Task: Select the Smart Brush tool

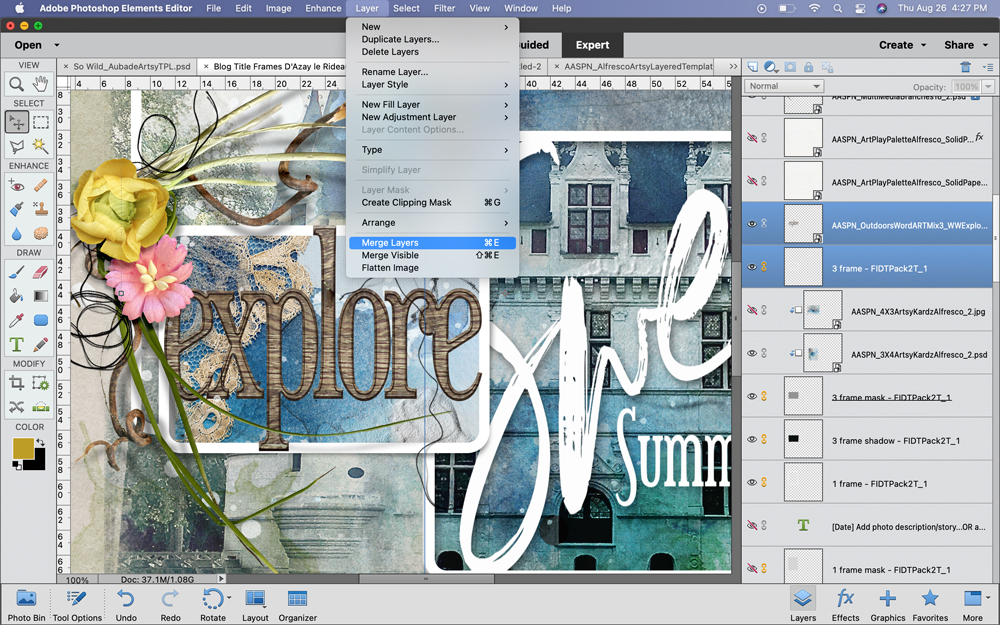Action: [x=17, y=209]
